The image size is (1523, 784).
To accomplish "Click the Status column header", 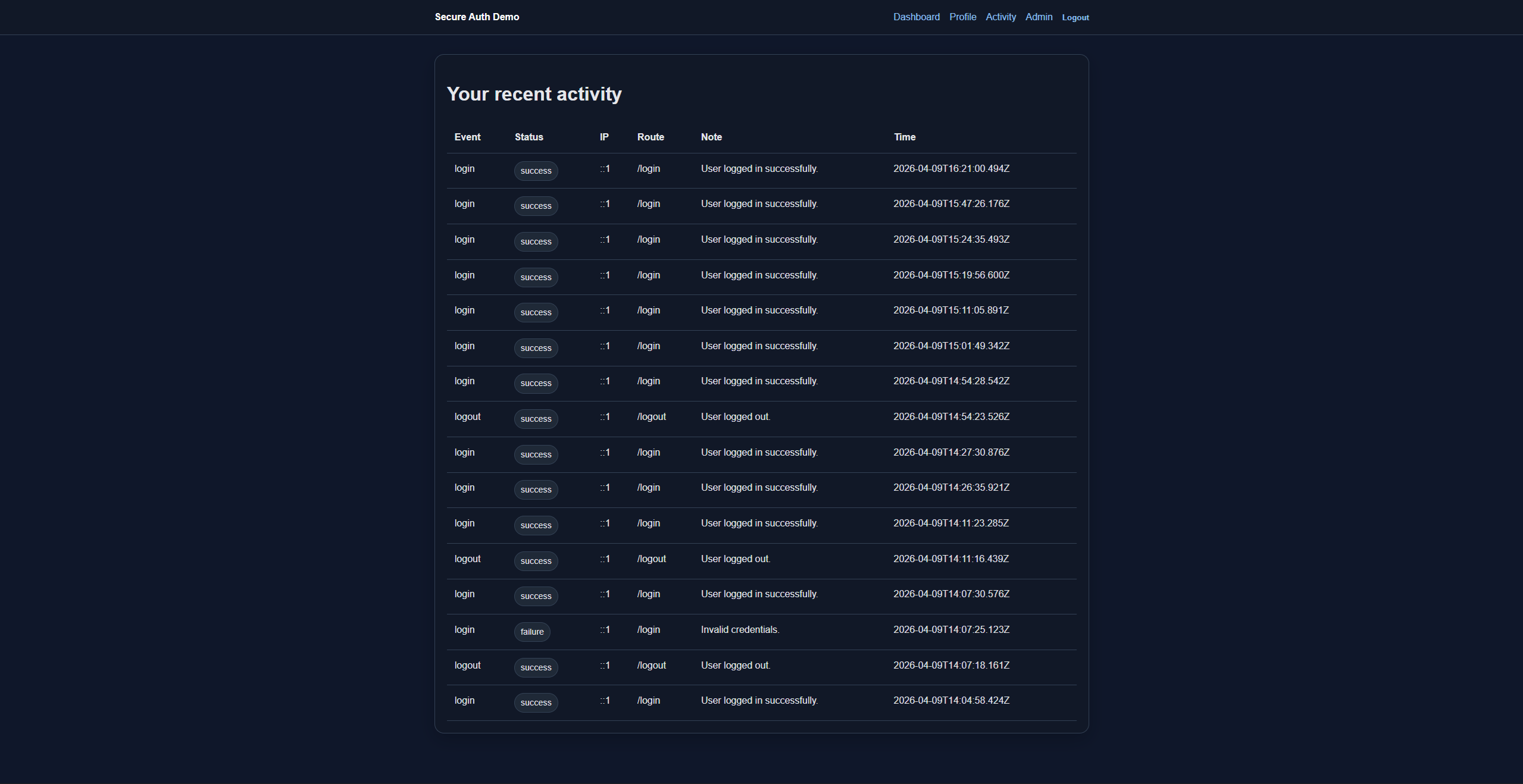I will coord(528,137).
